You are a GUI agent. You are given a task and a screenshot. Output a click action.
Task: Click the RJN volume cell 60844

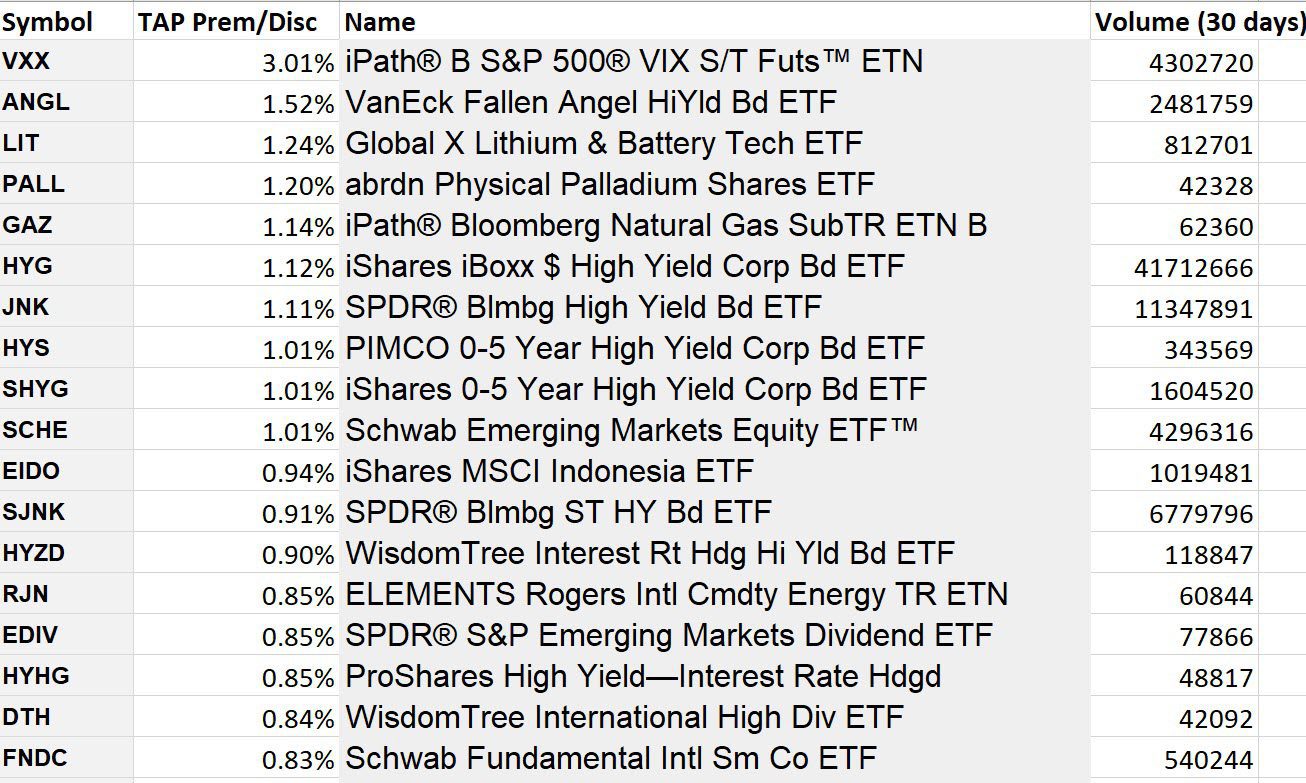pyautogui.click(x=1216, y=596)
